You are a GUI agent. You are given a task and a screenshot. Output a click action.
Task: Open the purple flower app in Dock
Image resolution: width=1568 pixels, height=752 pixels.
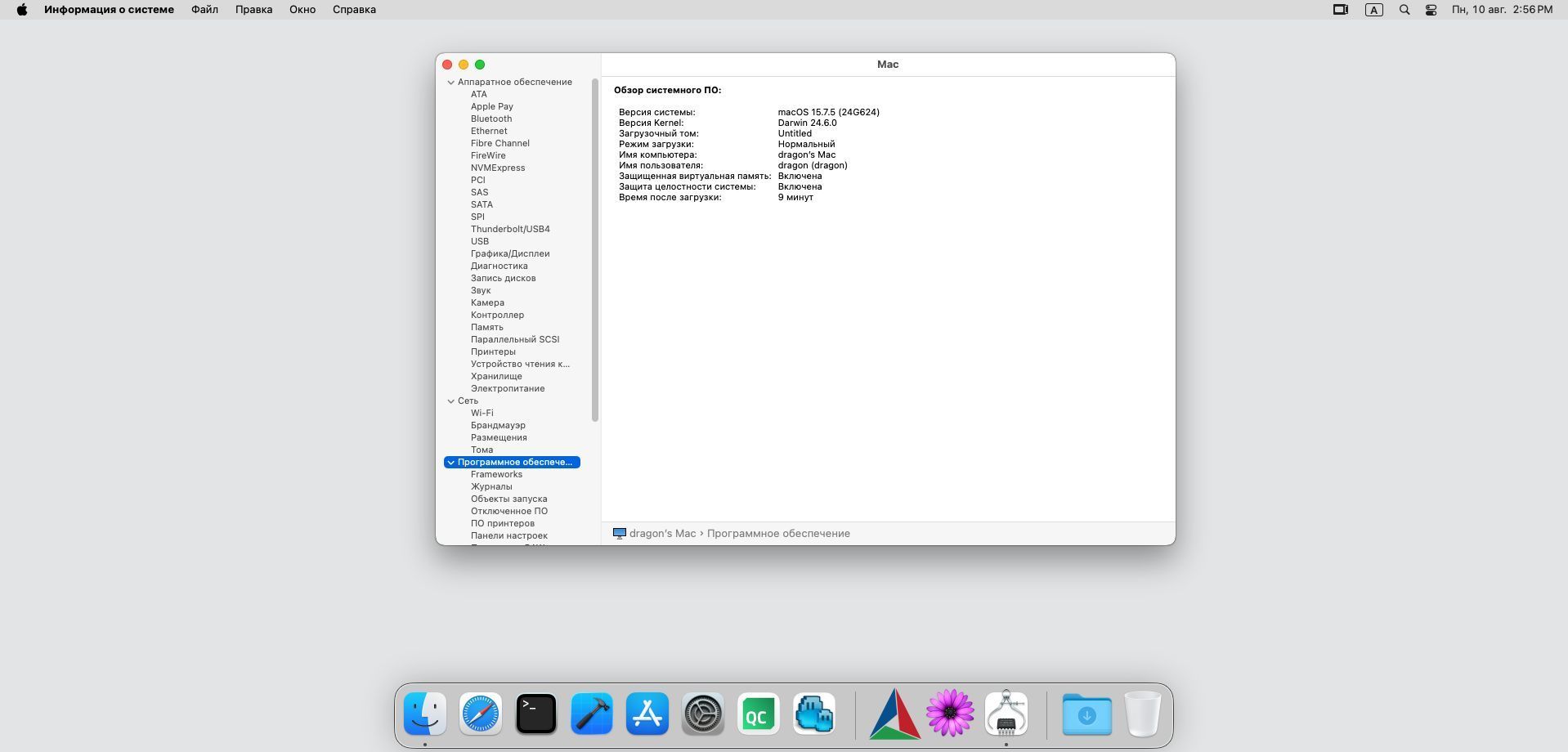[950, 714]
